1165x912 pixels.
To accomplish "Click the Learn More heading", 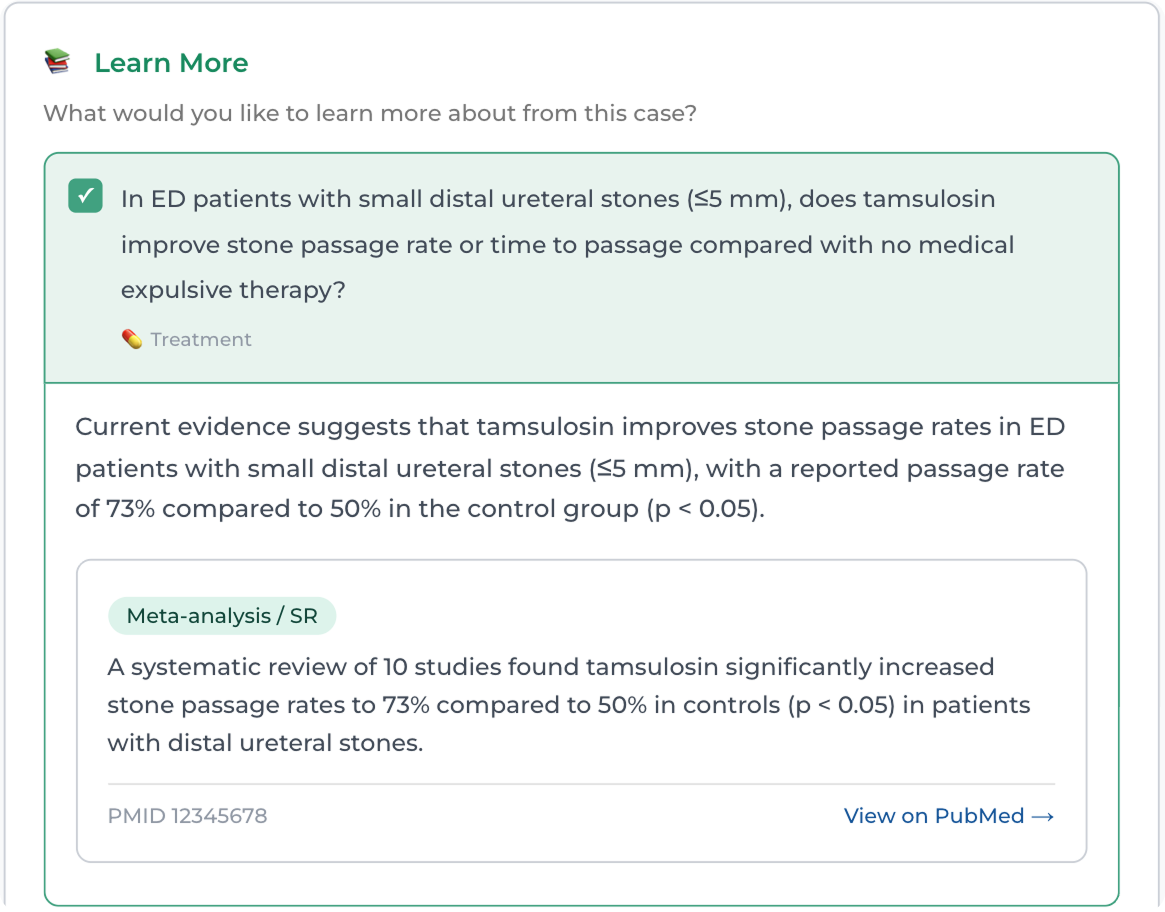I will (171, 63).
